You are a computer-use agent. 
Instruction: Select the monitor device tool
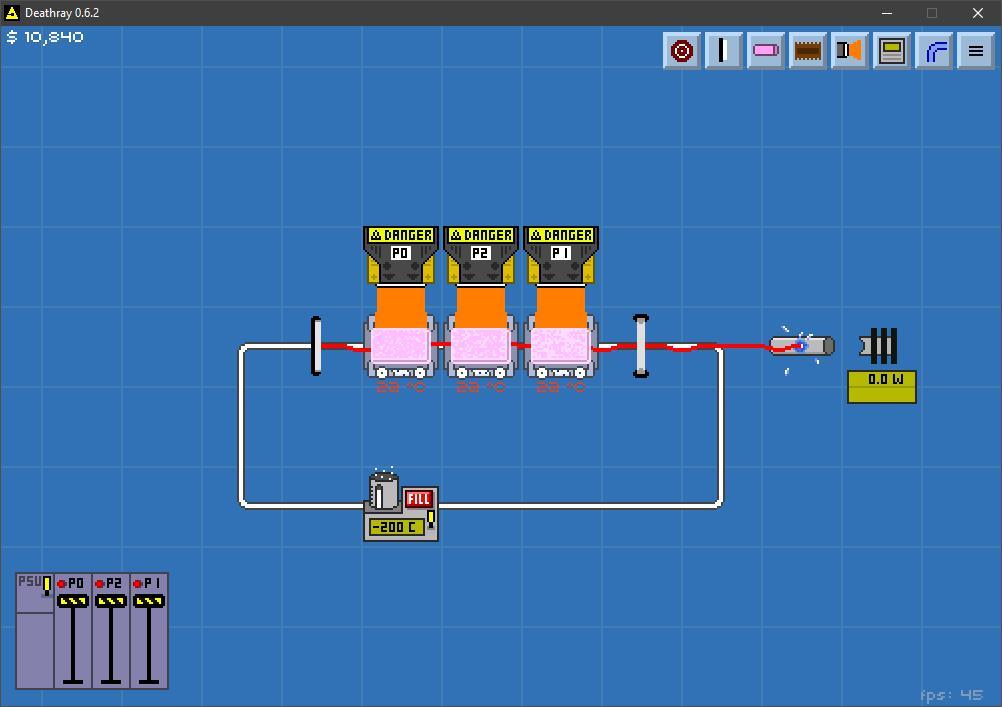pos(892,51)
